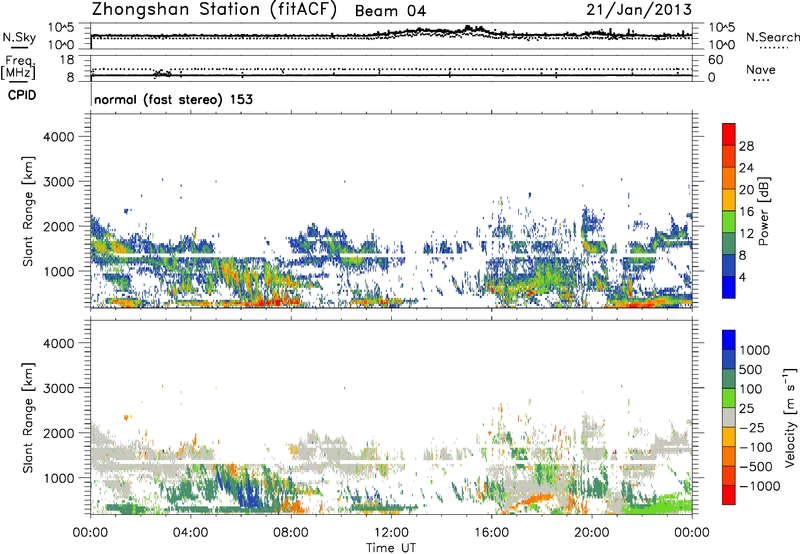Click the 20:00 time axis label
Screen dimensions: 800x554
[x=592, y=533]
